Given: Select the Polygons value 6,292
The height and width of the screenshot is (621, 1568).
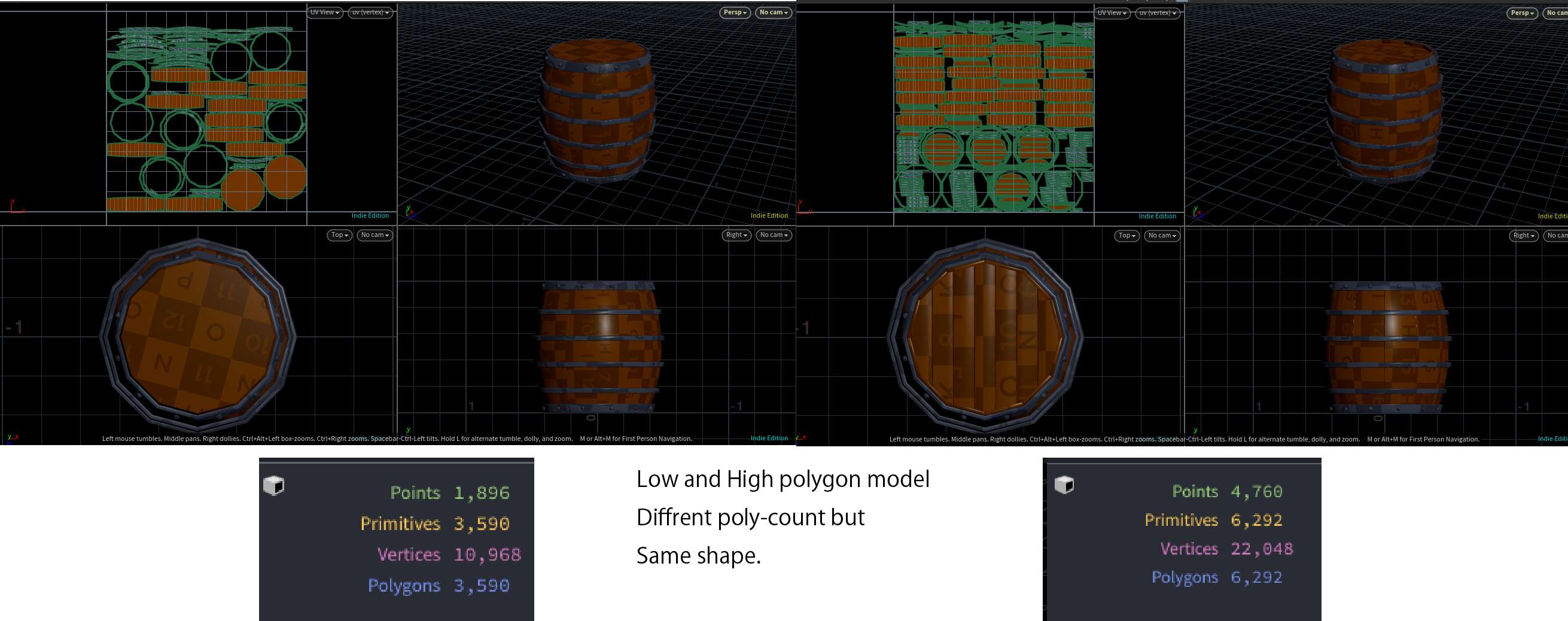Looking at the screenshot, I should pos(1256,577).
